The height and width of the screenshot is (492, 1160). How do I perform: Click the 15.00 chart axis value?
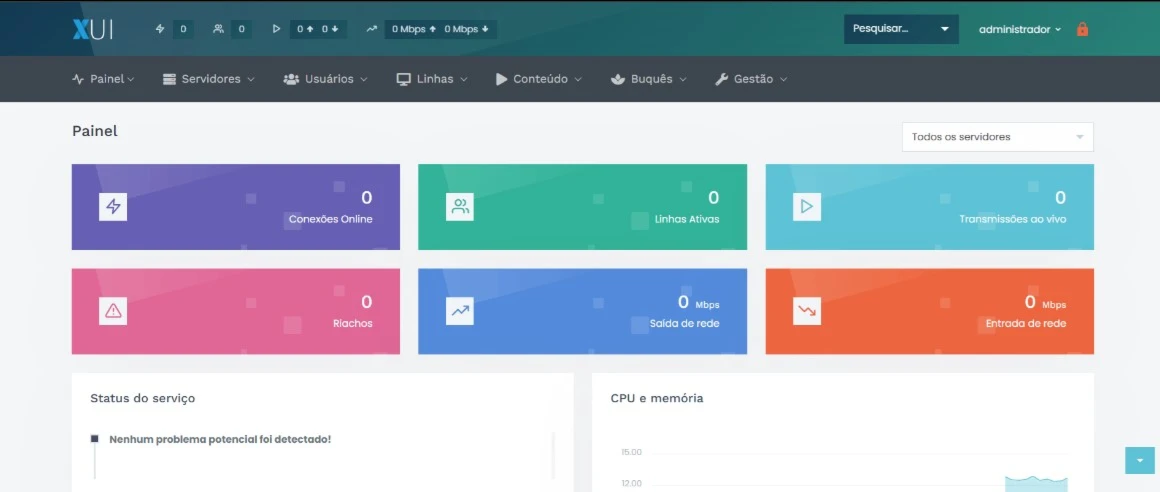(x=631, y=452)
